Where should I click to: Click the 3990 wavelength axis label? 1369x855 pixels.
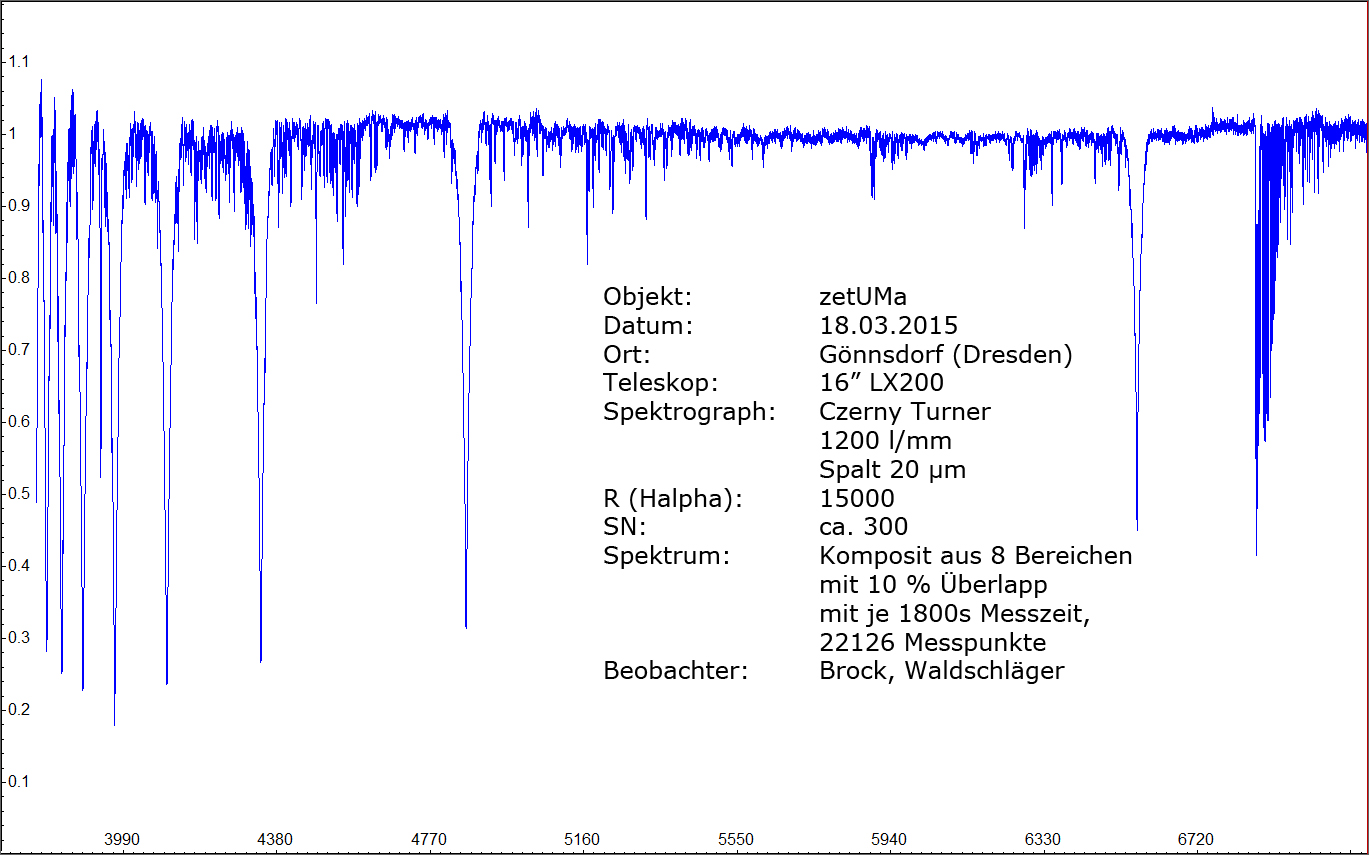coord(122,839)
